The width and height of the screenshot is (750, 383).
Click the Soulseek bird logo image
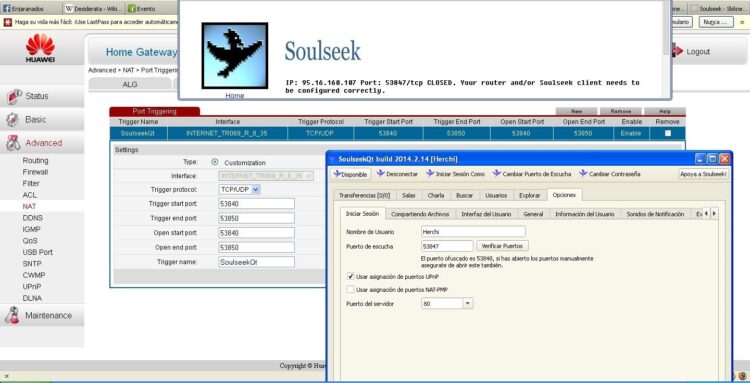pos(234,55)
